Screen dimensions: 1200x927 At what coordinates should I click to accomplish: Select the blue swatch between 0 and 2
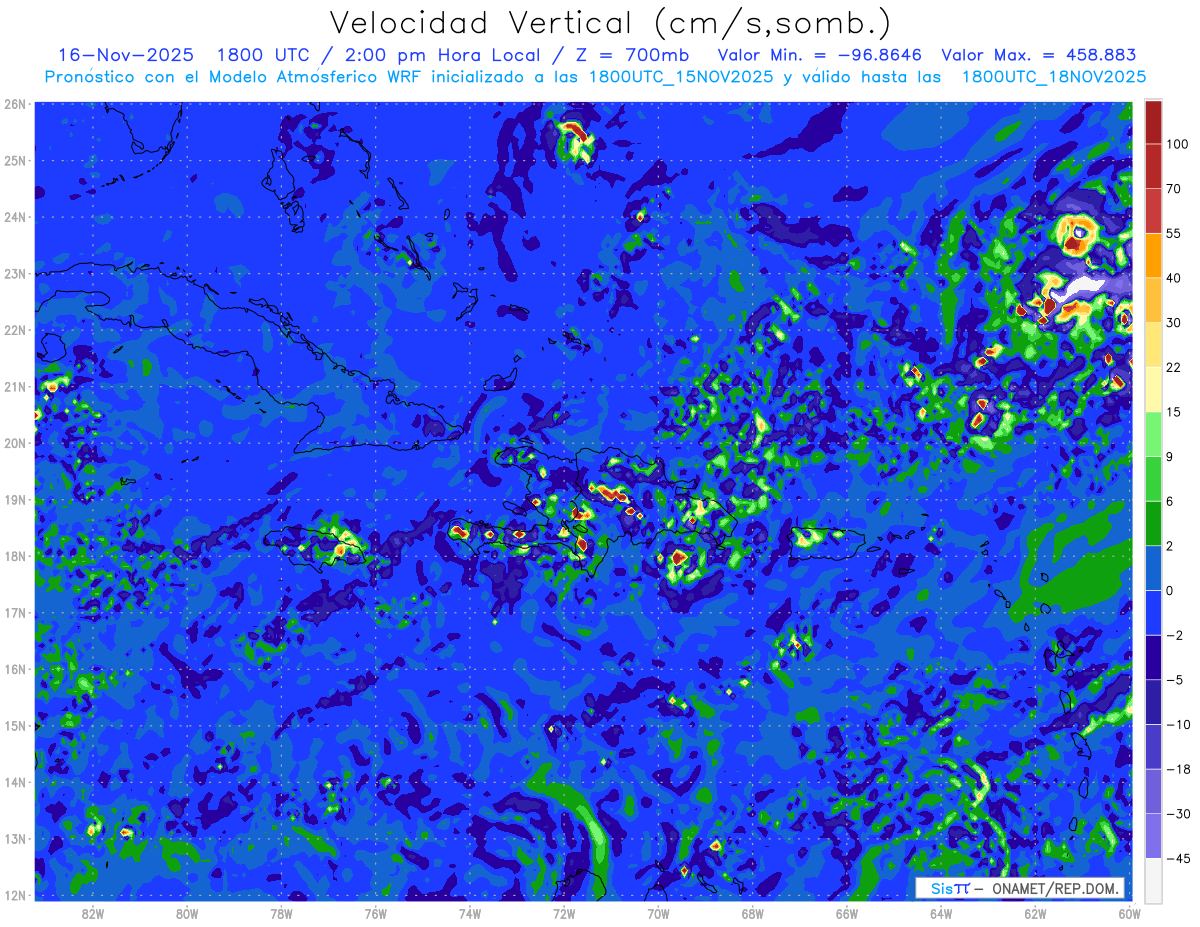(x=1153, y=567)
